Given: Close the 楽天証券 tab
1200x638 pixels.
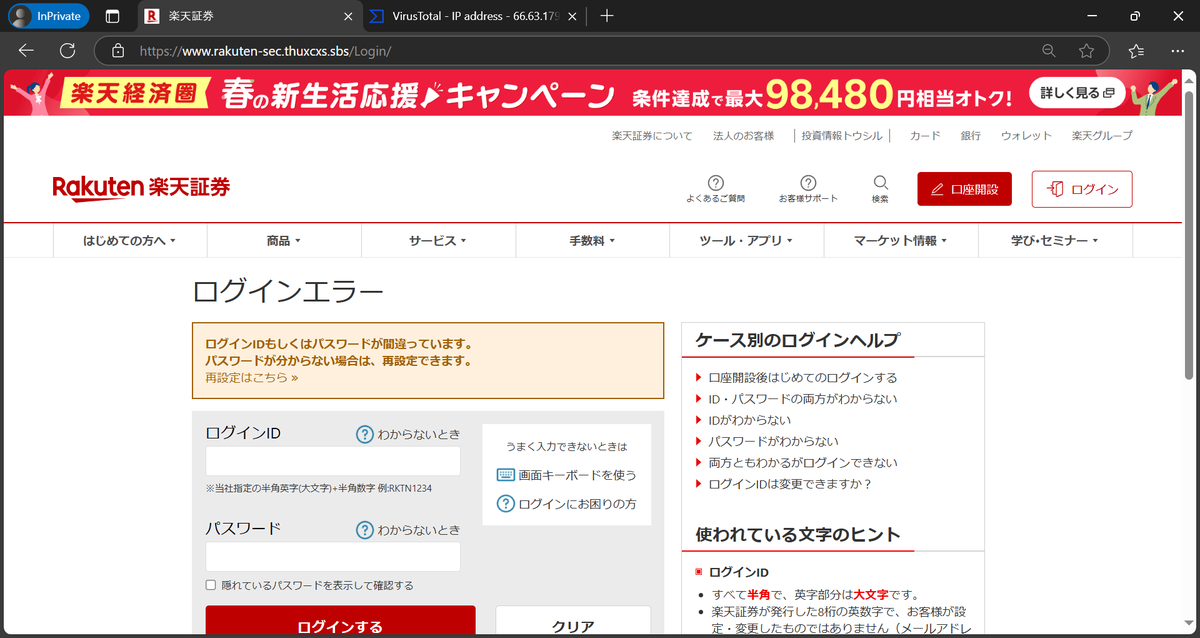Looking at the screenshot, I should pyautogui.click(x=347, y=16).
